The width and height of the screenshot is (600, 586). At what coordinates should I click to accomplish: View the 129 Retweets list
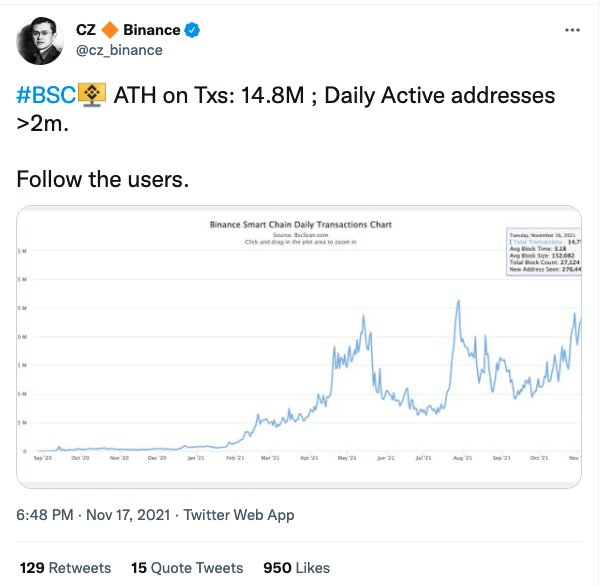click(x=66, y=567)
